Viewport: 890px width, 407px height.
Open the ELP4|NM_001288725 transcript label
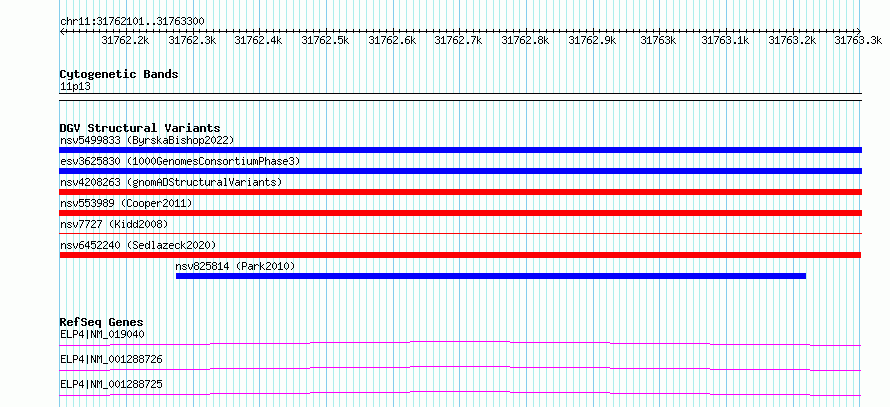click(x=111, y=384)
